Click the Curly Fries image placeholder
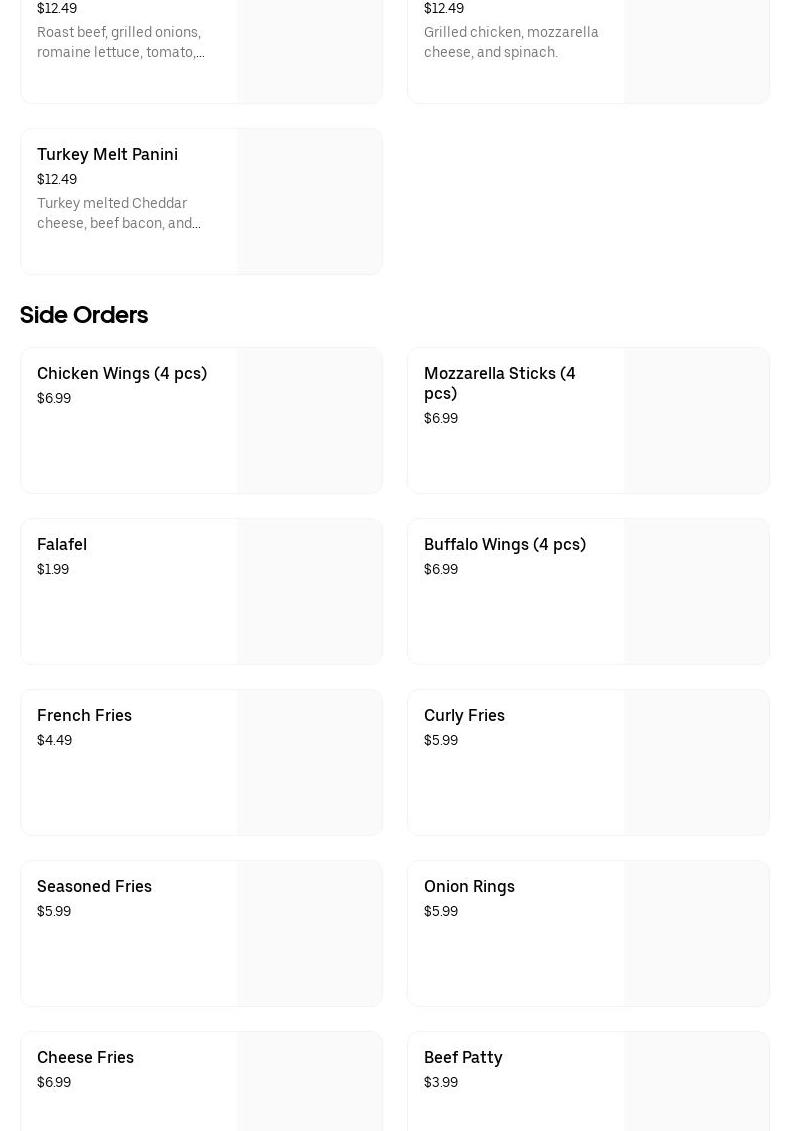Image resolution: width=804 pixels, height=1131 pixels. [x=696, y=762]
